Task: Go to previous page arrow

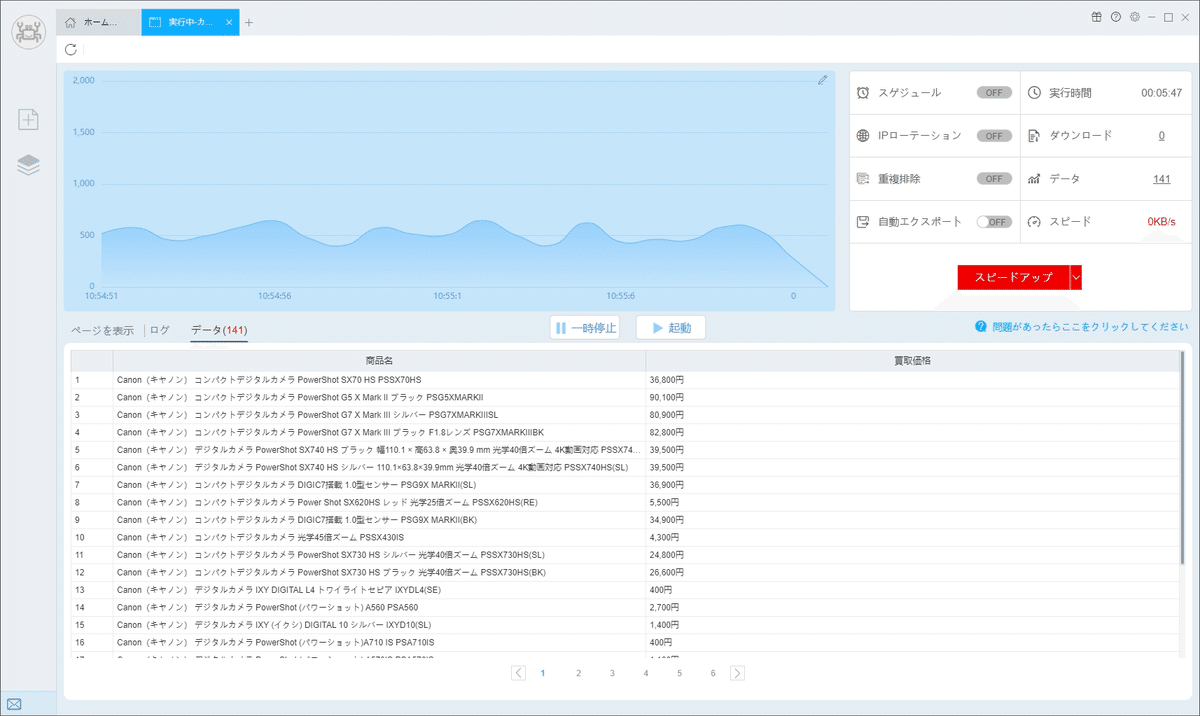Action: pyautogui.click(x=518, y=673)
